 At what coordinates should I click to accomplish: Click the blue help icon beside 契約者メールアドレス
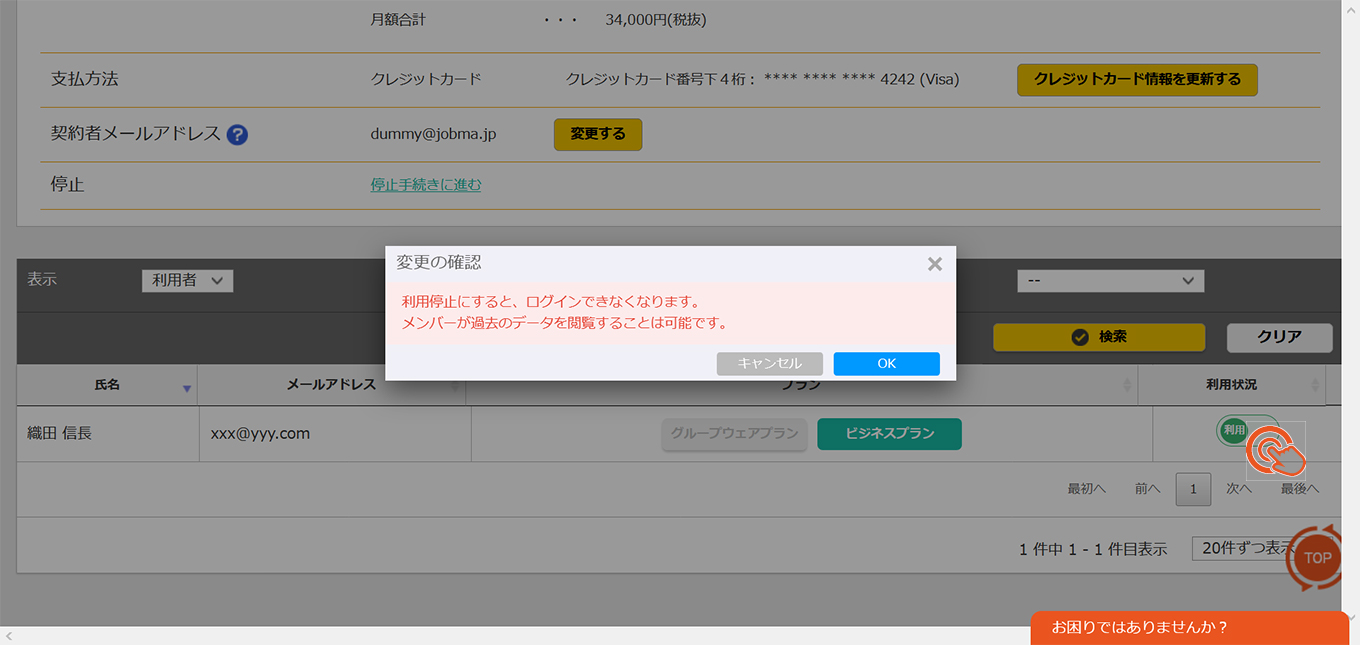(x=237, y=134)
